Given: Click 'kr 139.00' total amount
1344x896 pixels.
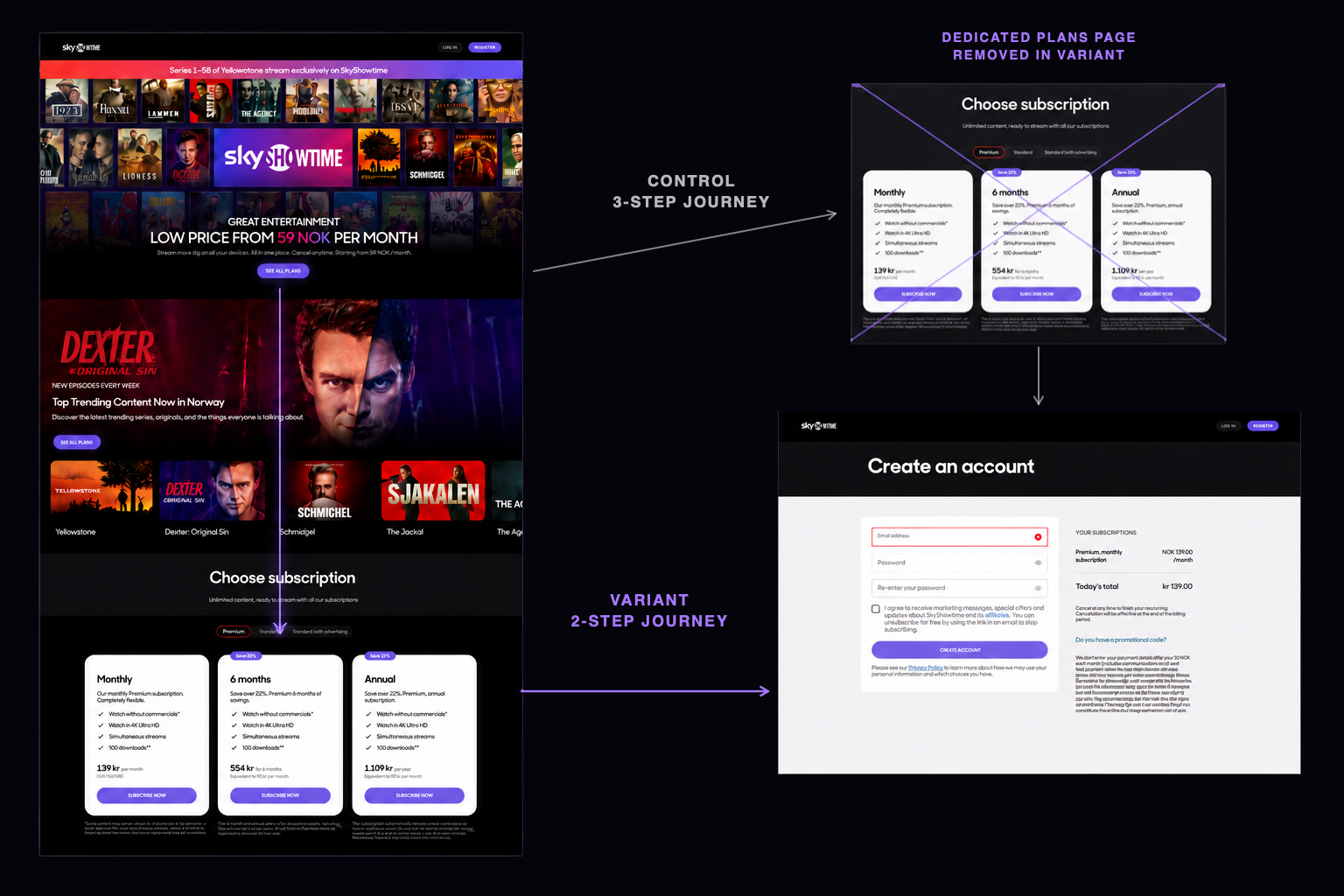Looking at the screenshot, I should click(1177, 586).
